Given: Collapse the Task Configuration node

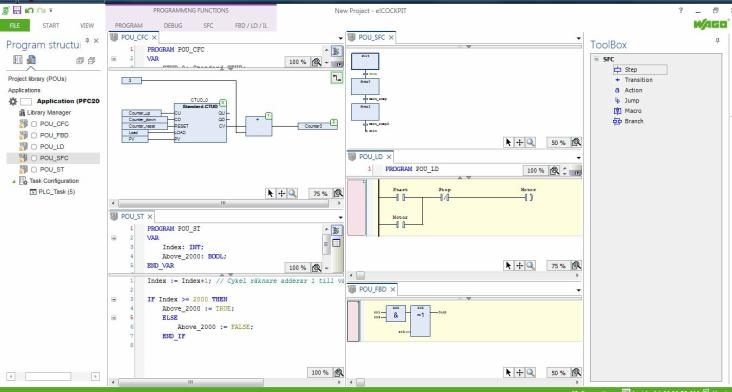Looking at the screenshot, I should 14,181.
